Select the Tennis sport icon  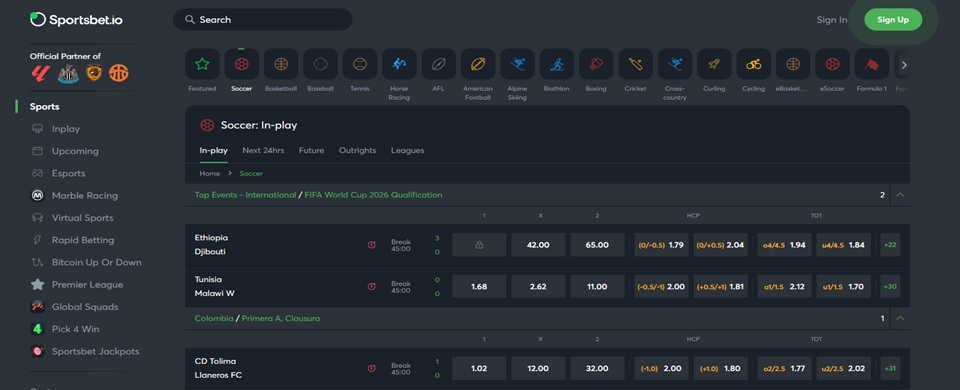click(x=360, y=64)
